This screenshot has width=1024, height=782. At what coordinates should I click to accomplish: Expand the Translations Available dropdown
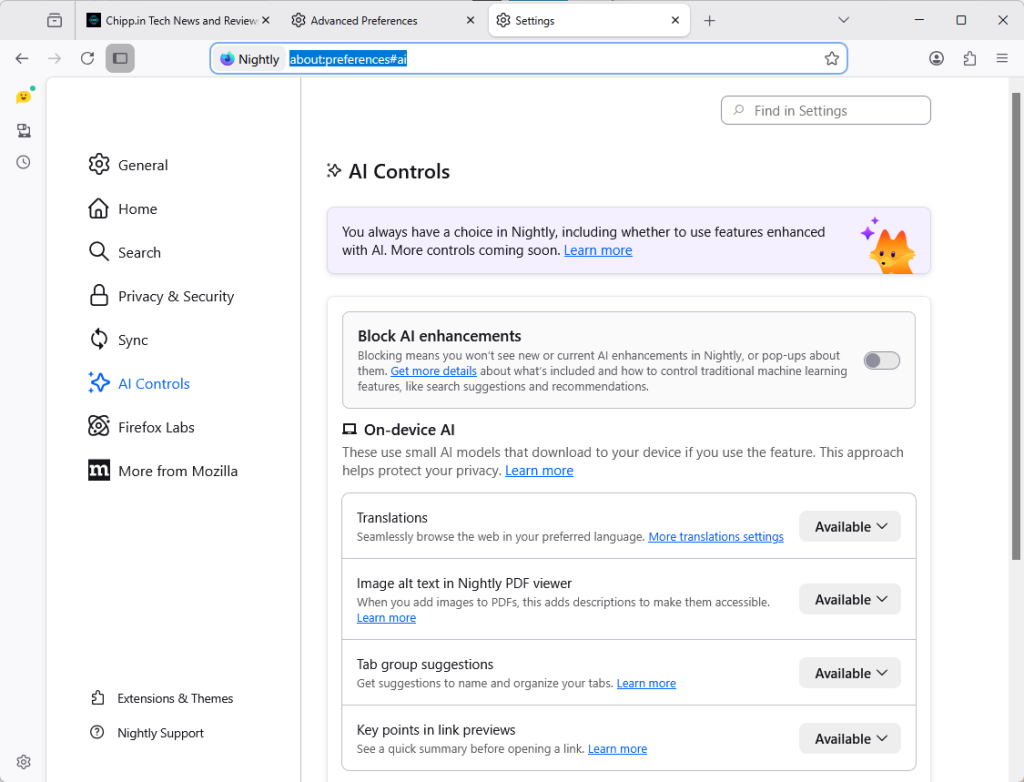[849, 527]
